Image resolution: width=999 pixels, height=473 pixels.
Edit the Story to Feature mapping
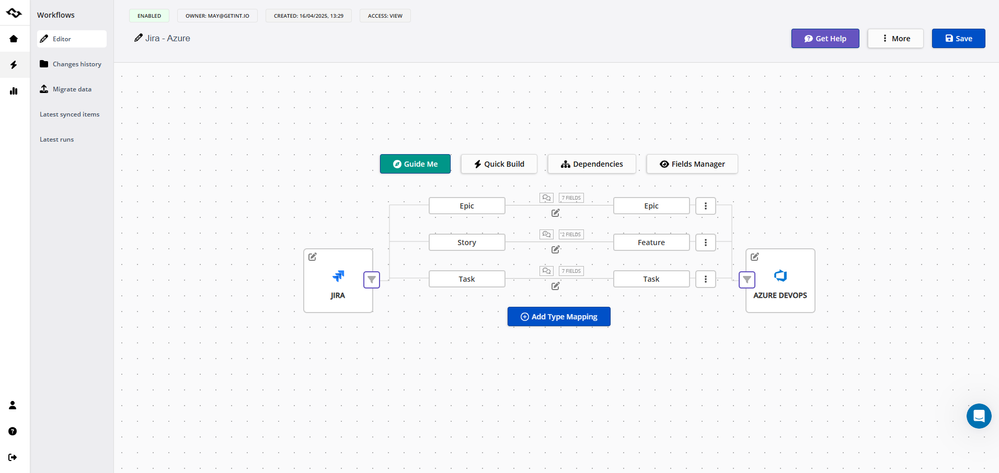[556, 249]
